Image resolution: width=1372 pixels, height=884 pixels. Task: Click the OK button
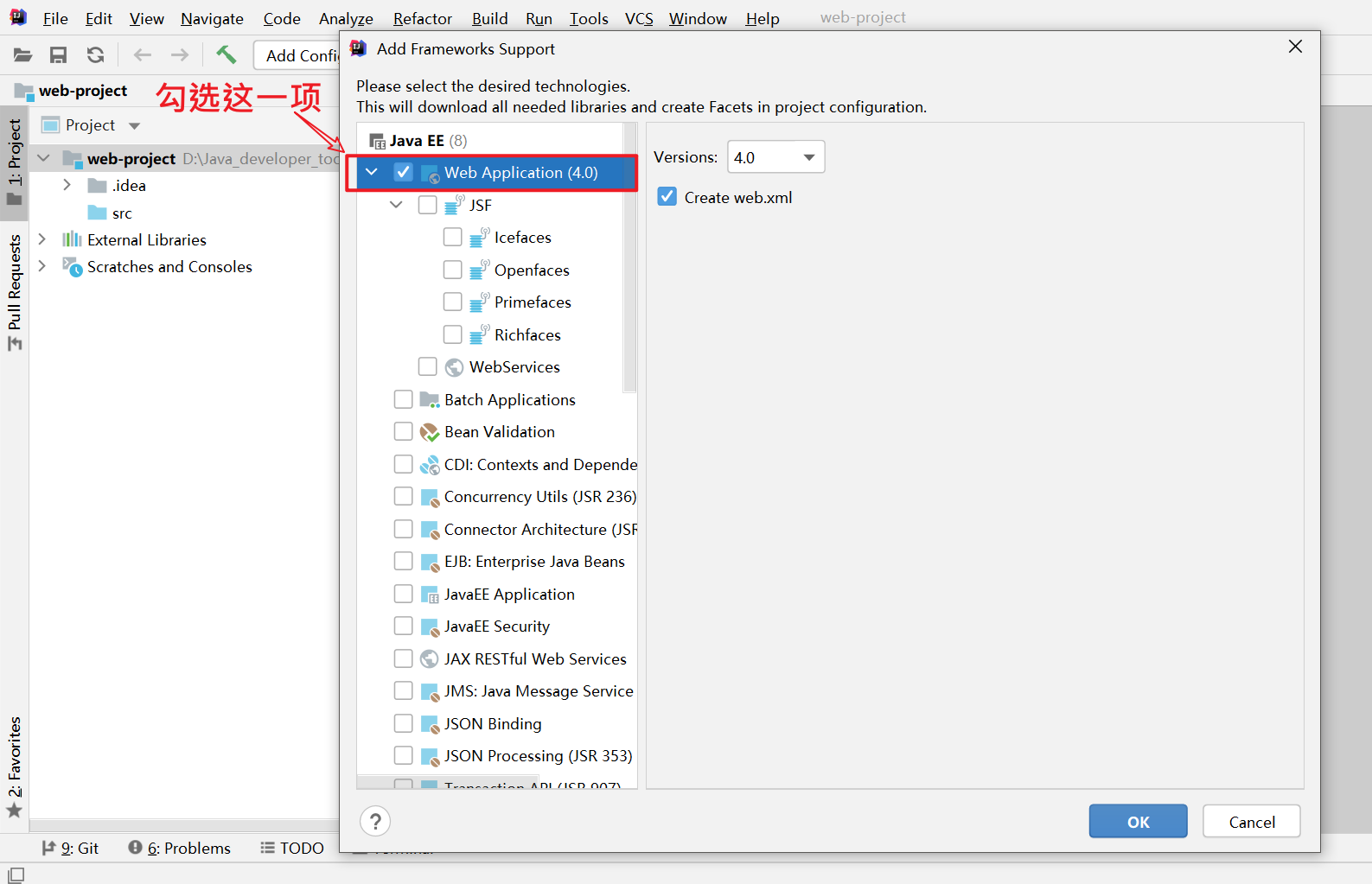coord(1138,822)
